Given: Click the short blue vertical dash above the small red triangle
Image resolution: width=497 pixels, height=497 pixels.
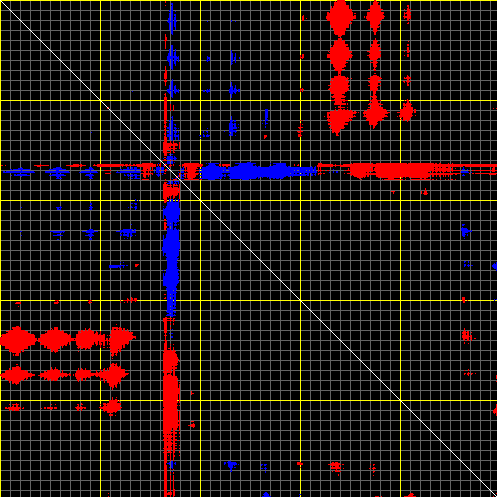Looking at the screenshot, I should click(x=266, y=118).
